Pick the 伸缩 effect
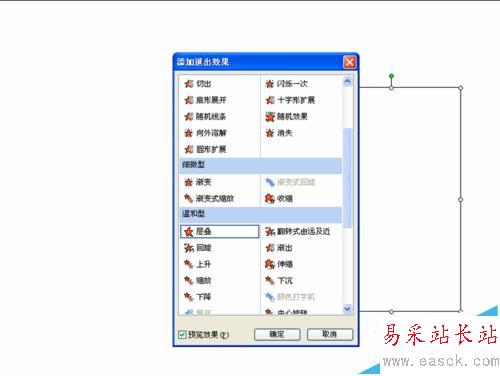500x376 pixels. (x=279, y=264)
